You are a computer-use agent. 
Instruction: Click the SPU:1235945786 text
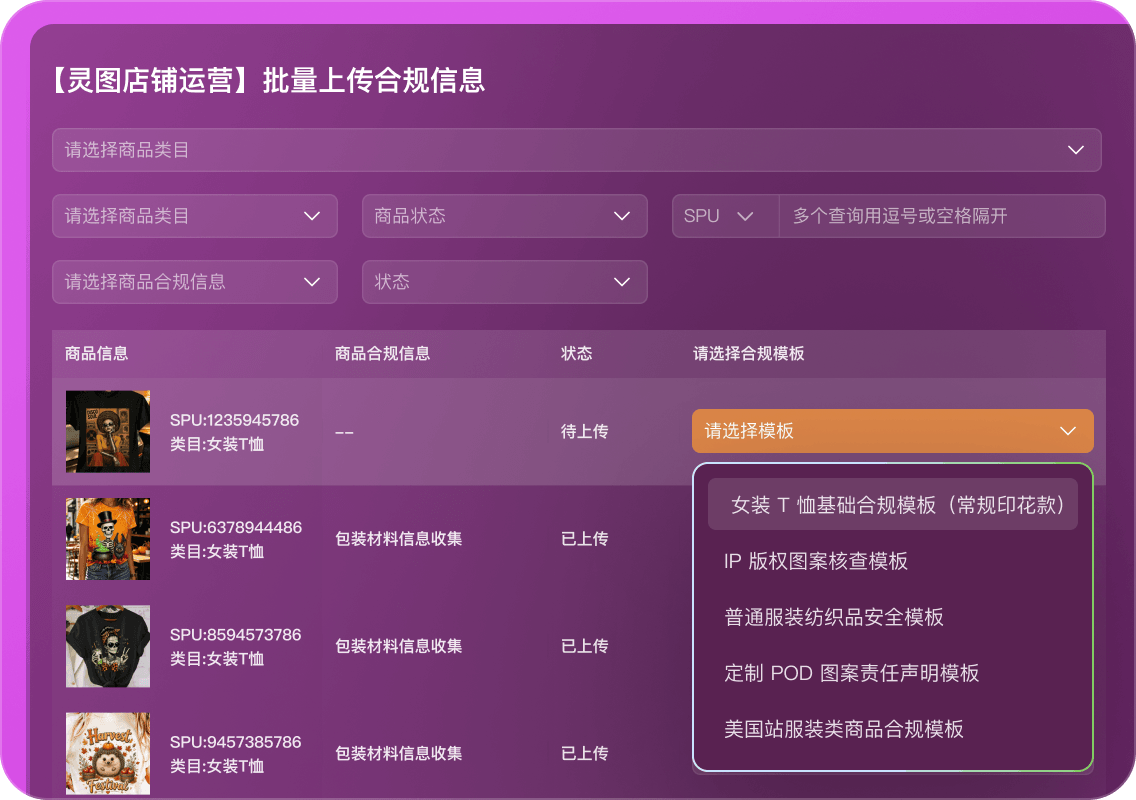(x=235, y=420)
